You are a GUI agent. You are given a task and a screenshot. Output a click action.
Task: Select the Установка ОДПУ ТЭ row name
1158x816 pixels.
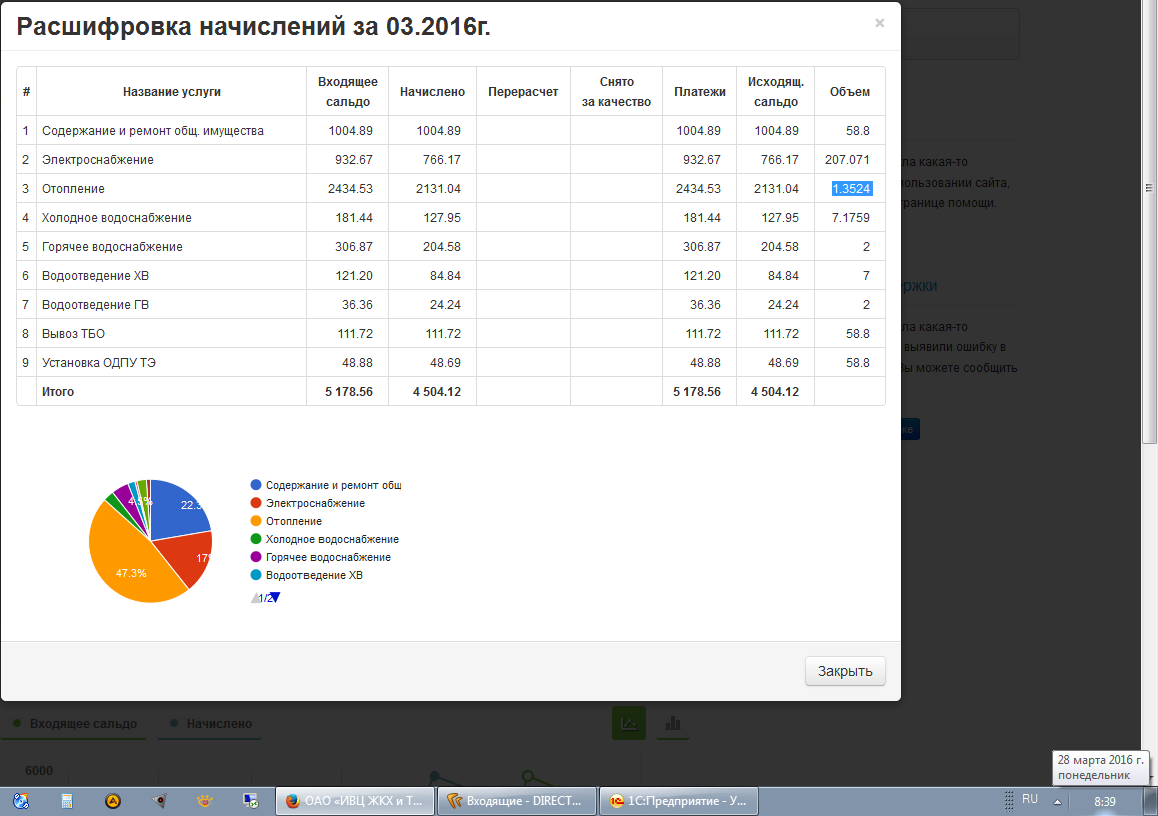click(99, 363)
